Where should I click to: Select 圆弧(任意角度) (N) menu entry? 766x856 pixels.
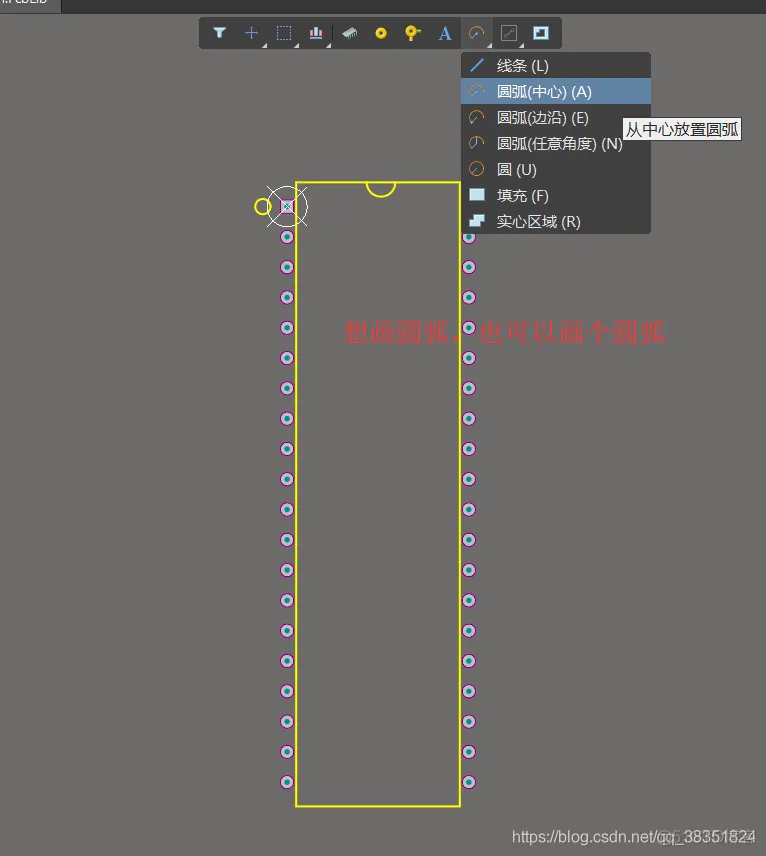556,144
